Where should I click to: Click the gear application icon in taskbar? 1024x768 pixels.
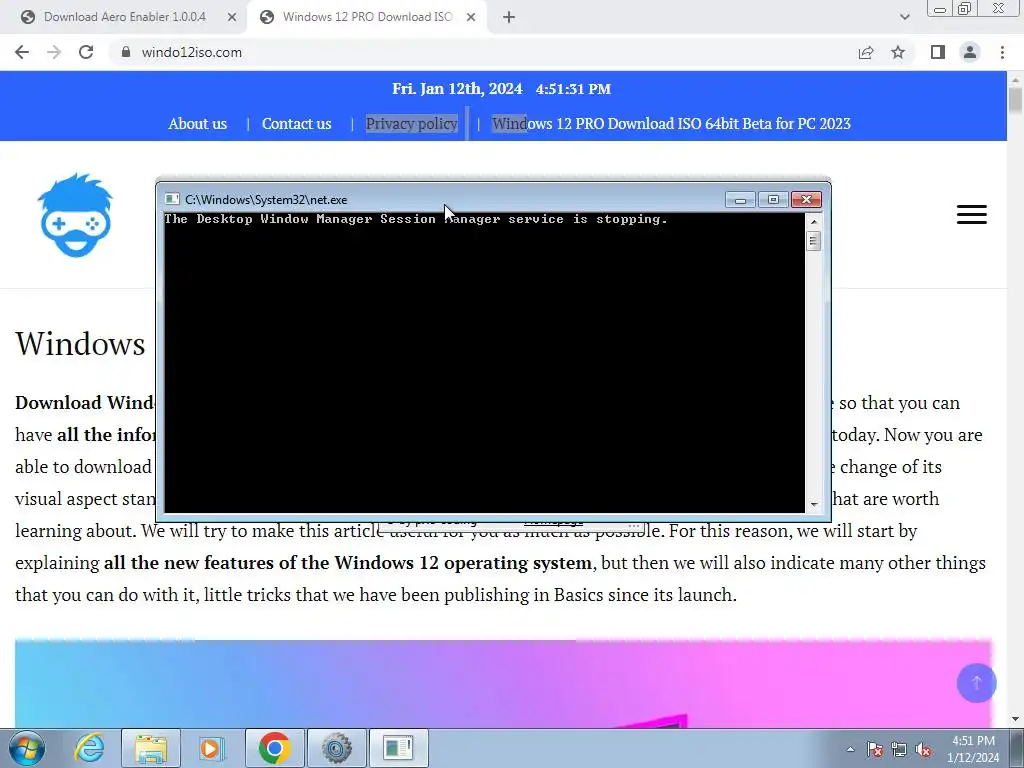click(336, 748)
